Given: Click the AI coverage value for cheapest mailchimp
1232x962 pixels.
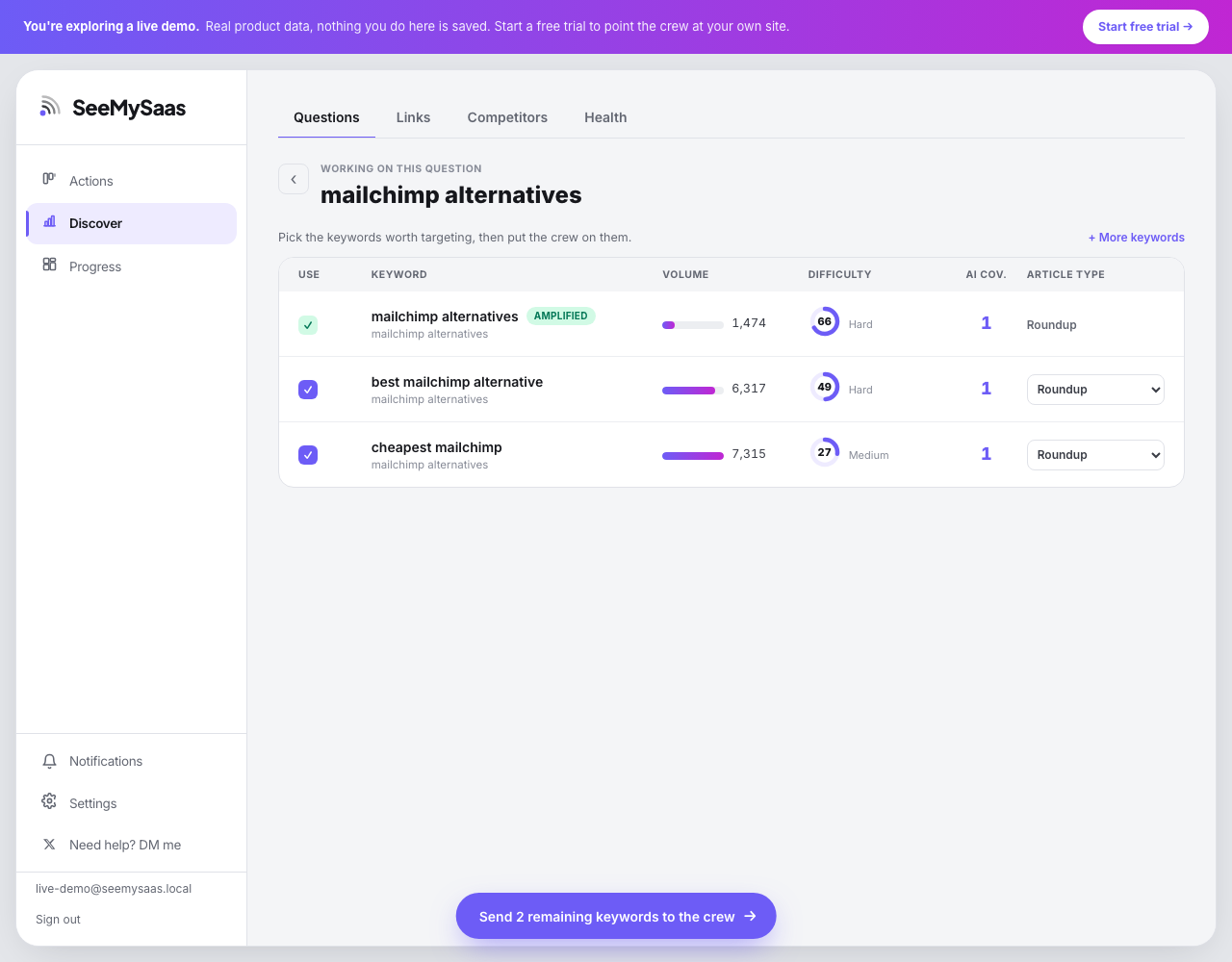Looking at the screenshot, I should [x=986, y=454].
